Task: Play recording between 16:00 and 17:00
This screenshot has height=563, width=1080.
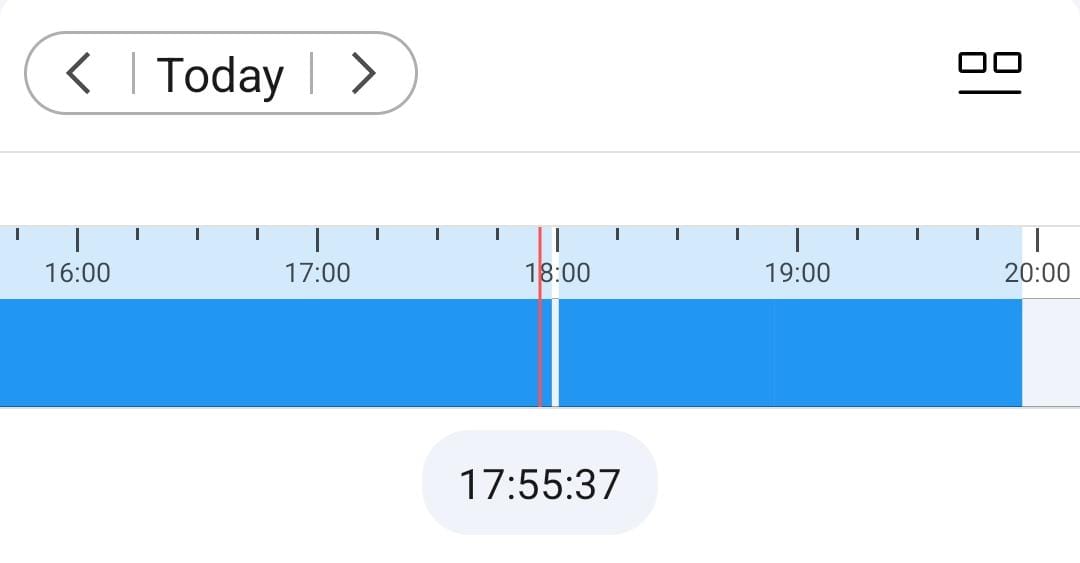Action: [x=198, y=353]
